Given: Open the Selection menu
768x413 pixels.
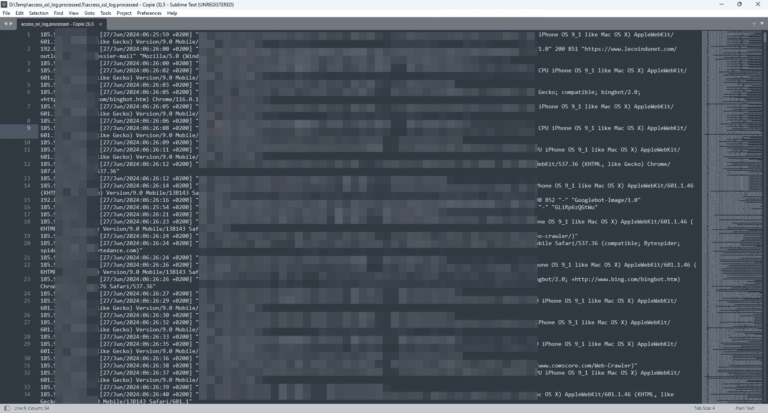Looking at the screenshot, I should click(39, 13).
